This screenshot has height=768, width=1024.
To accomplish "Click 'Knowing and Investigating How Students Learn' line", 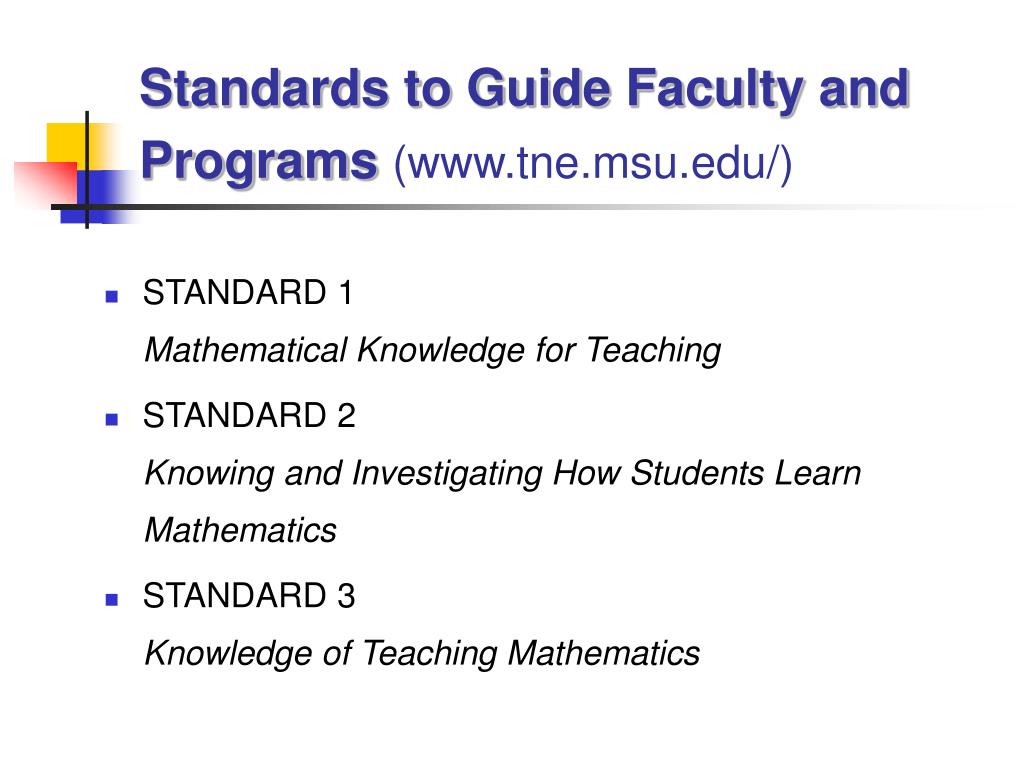I will tap(502, 473).
